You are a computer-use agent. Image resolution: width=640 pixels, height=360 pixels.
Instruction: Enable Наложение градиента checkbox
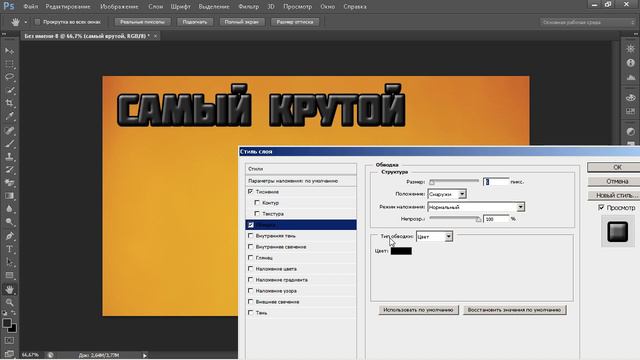251,280
